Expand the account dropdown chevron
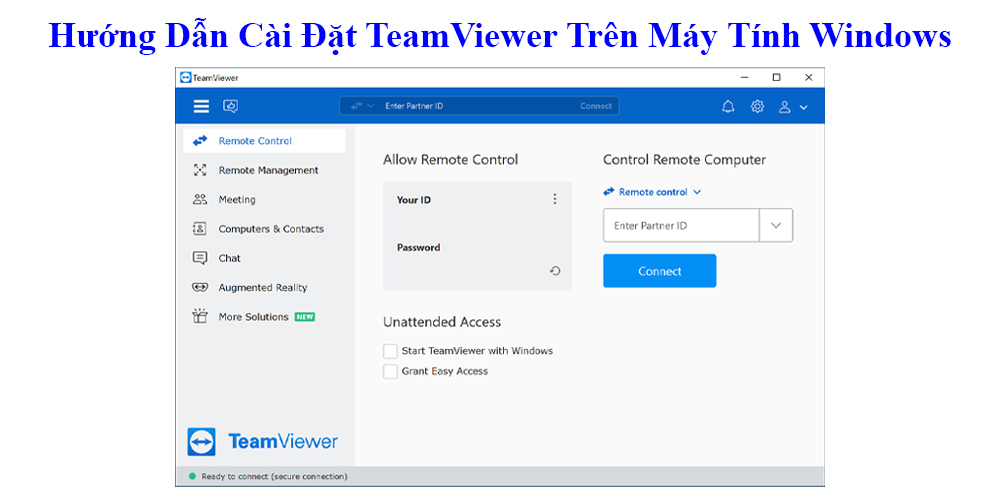The height and width of the screenshot is (500, 1000). [803, 108]
